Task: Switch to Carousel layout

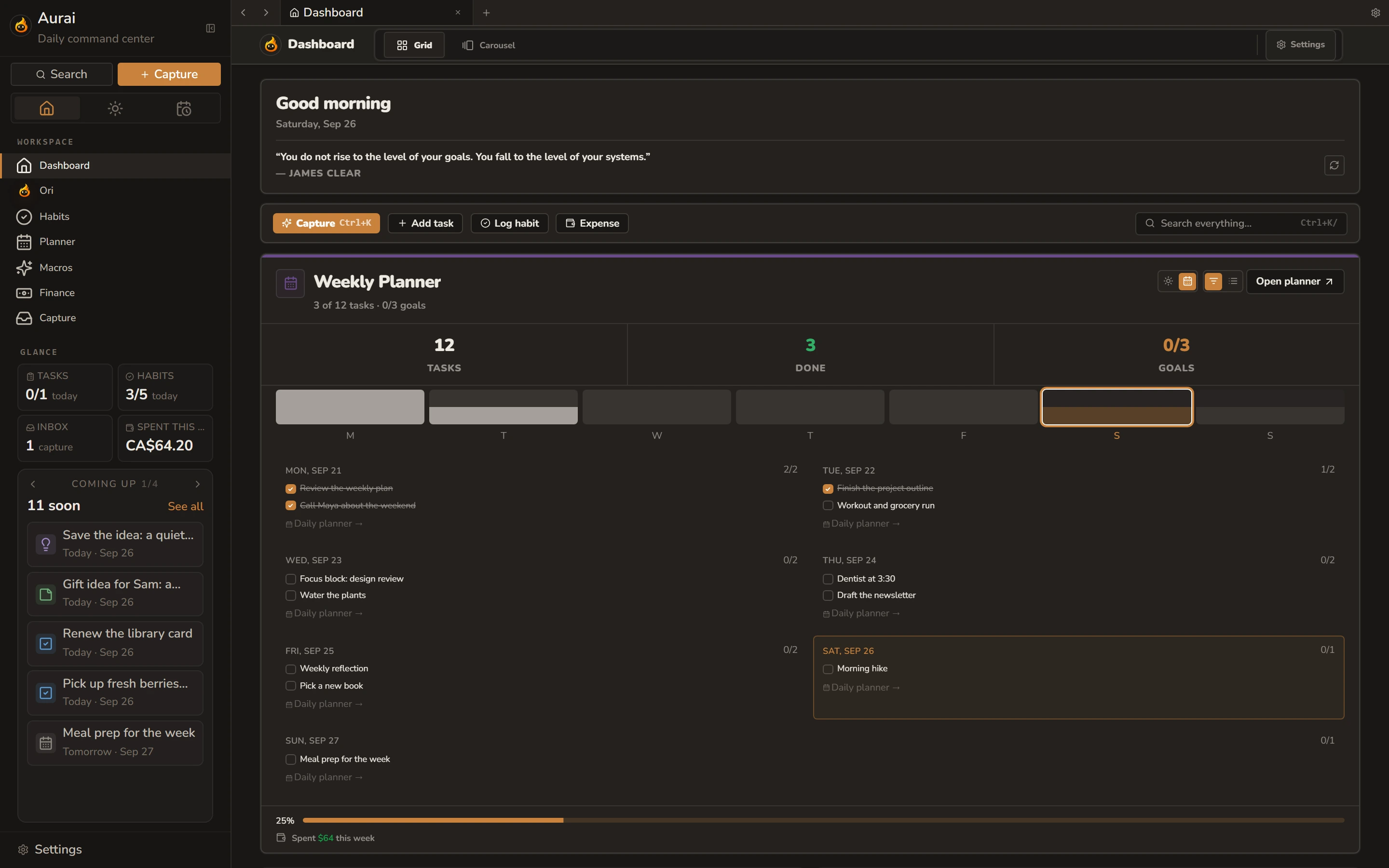Action: coord(489,45)
